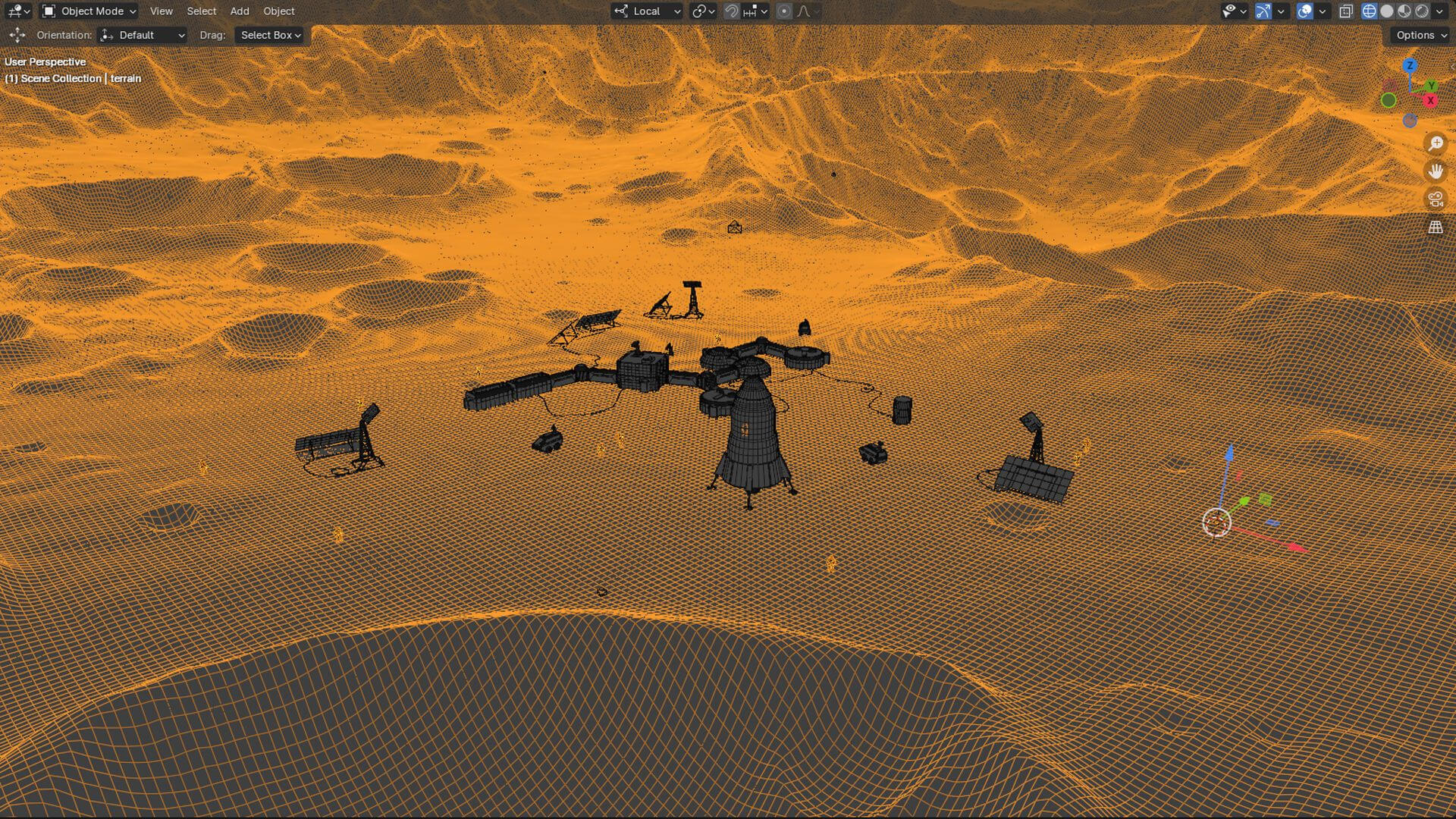Select material preview shading icon

1404,11
